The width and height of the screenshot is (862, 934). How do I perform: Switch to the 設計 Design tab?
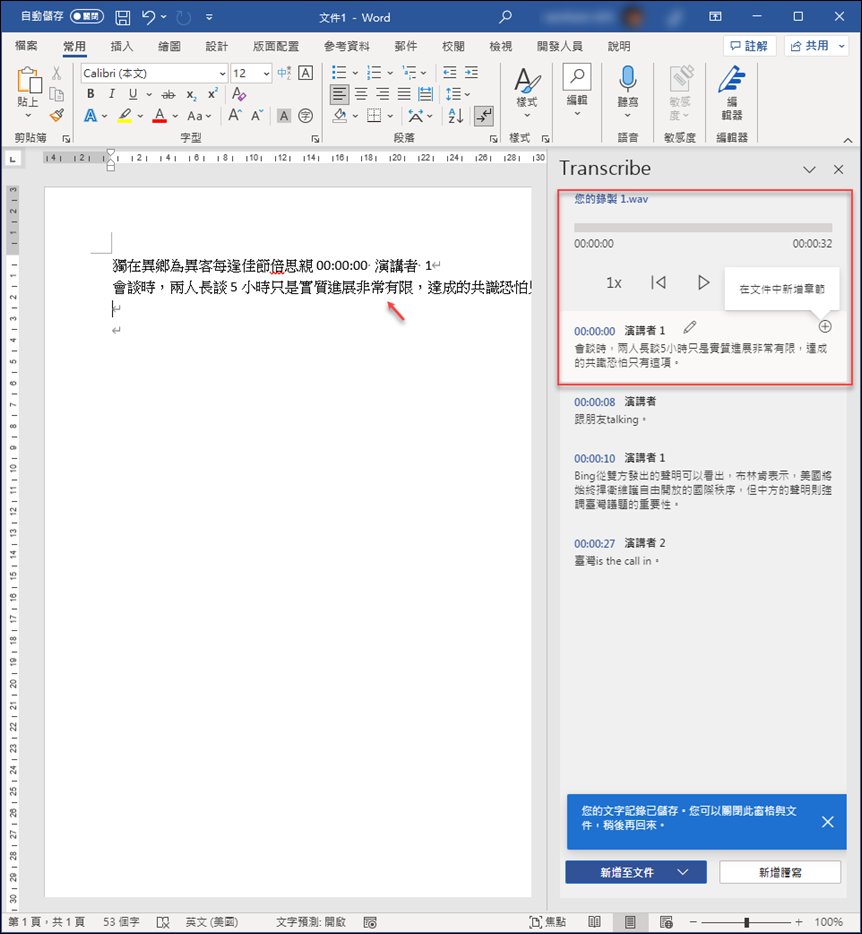point(216,46)
